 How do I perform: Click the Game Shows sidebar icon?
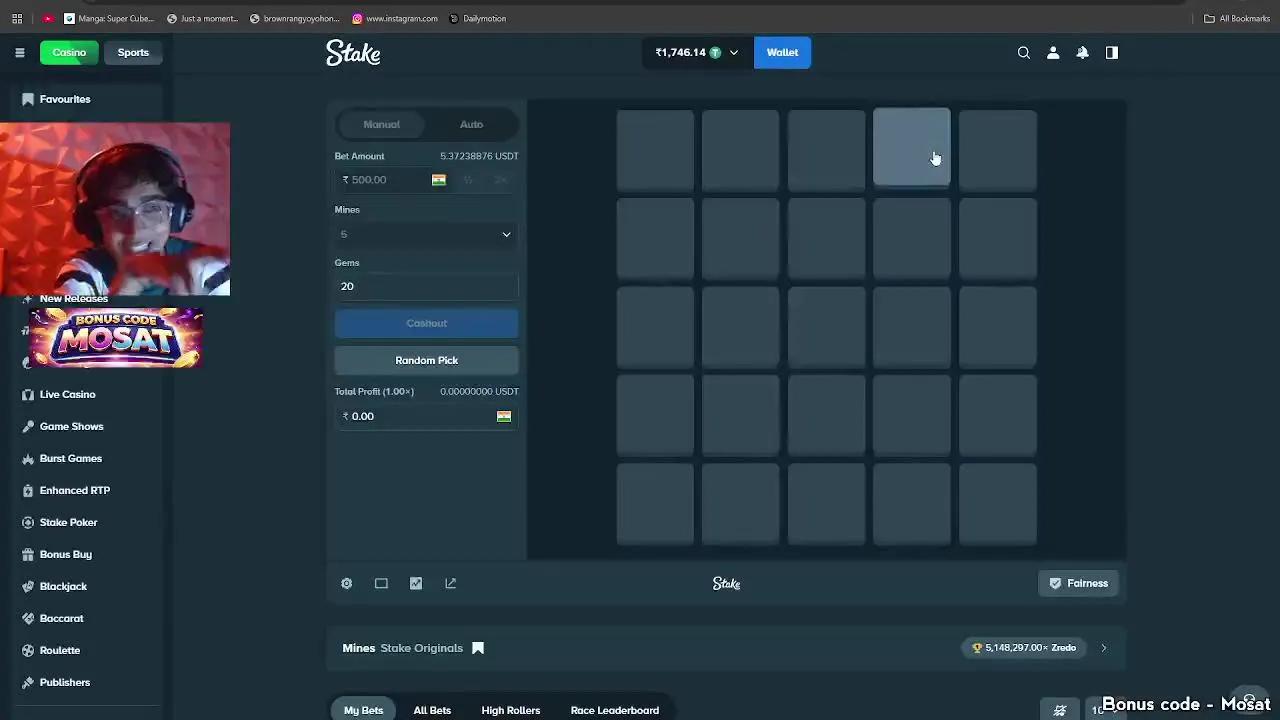(x=28, y=426)
